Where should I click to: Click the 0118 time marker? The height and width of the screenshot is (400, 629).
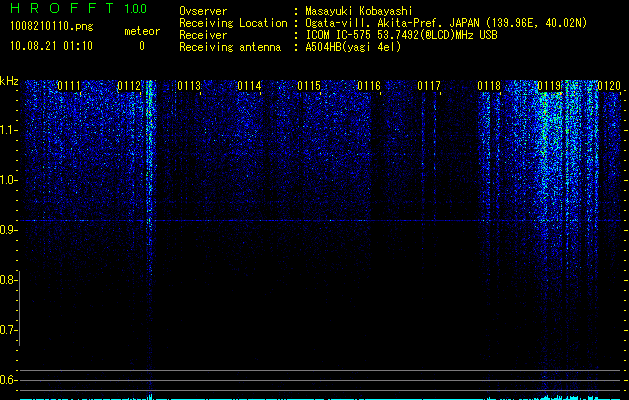point(489,86)
